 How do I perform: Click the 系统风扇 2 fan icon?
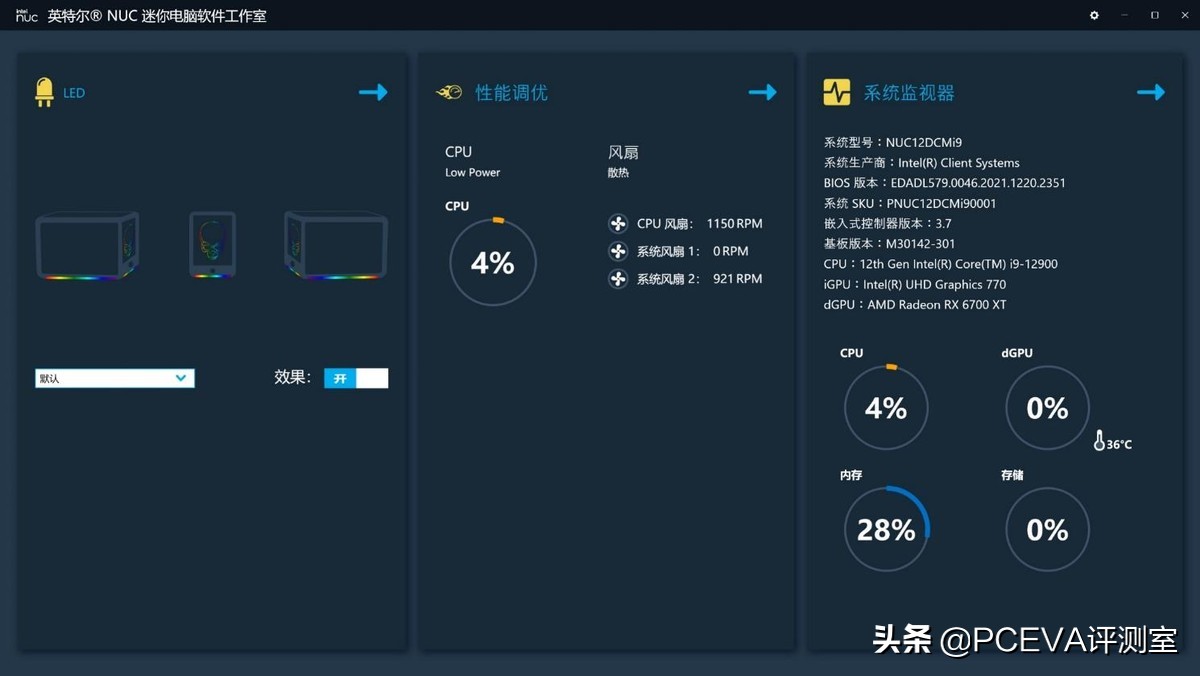pyautogui.click(x=618, y=279)
